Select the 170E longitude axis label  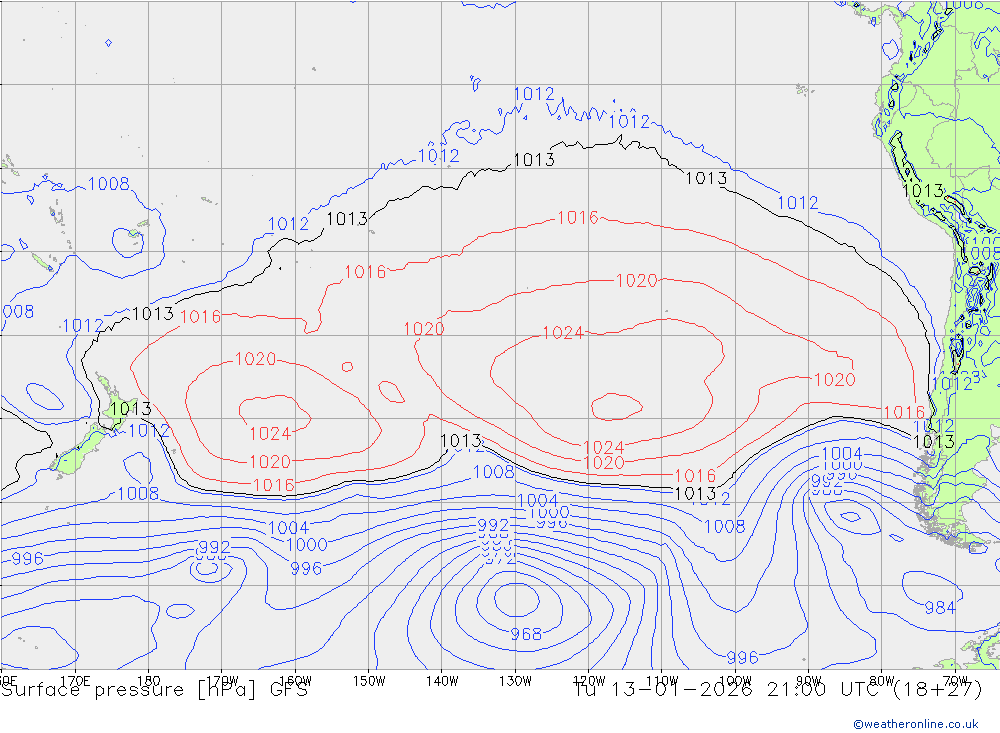coord(75,681)
